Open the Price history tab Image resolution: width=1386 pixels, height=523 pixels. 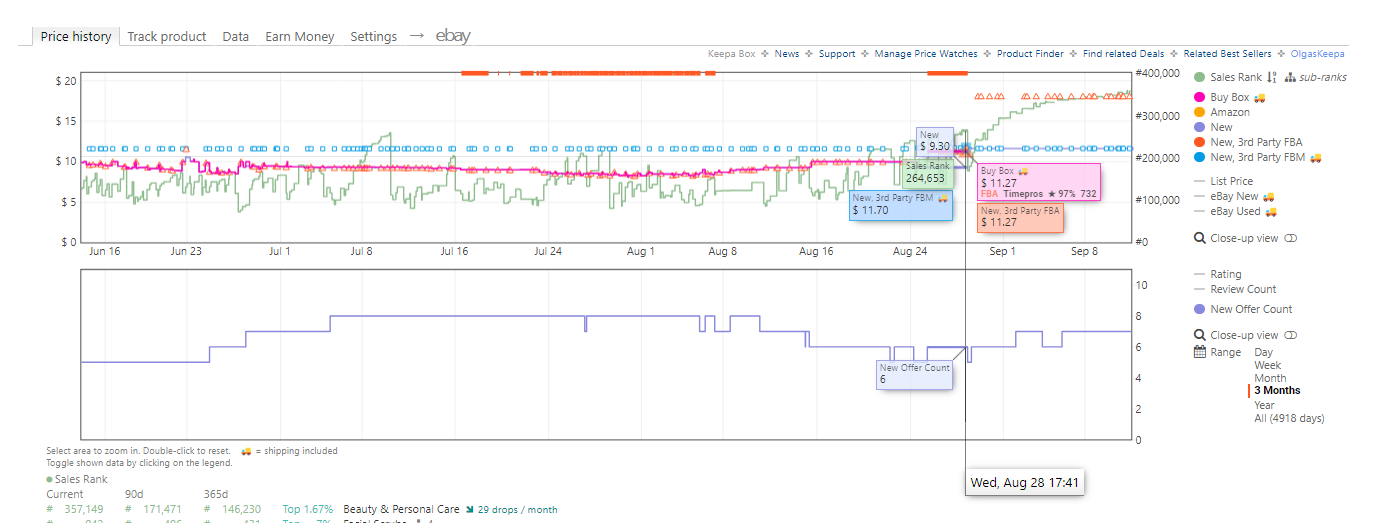(x=76, y=36)
